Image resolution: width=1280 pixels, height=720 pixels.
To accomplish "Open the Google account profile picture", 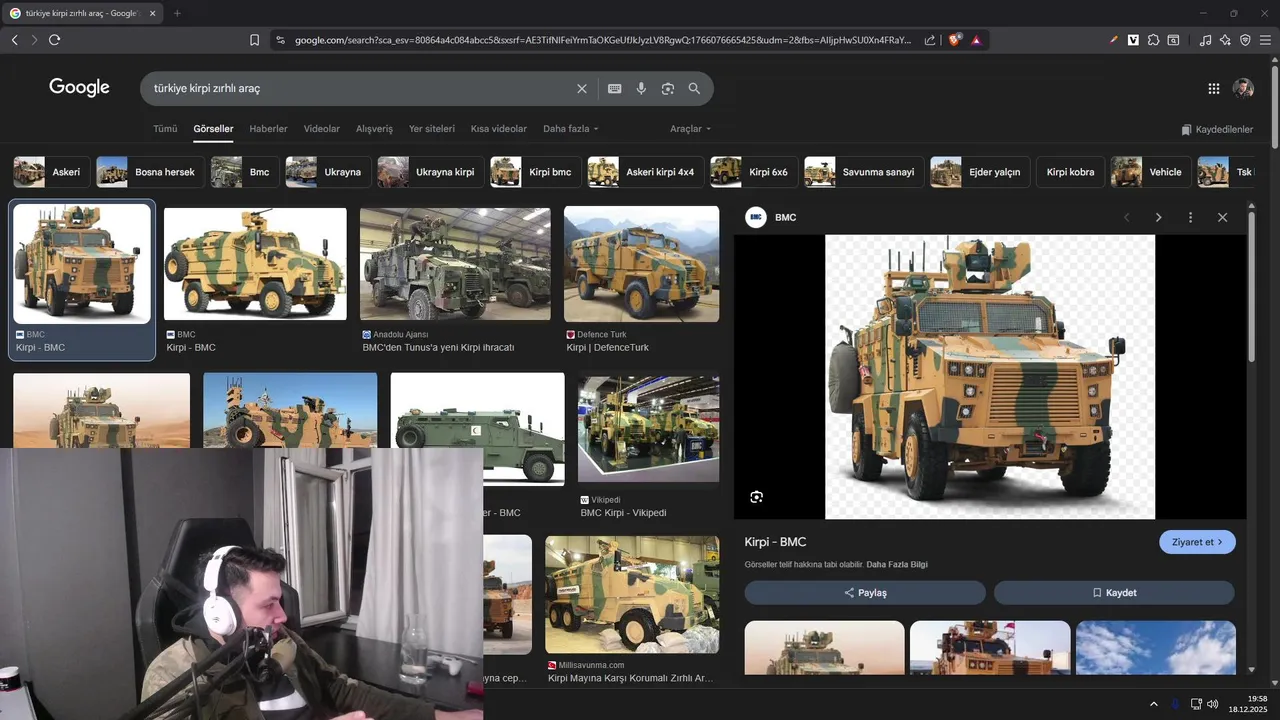I will pyautogui.click(x=1243, y=88).
